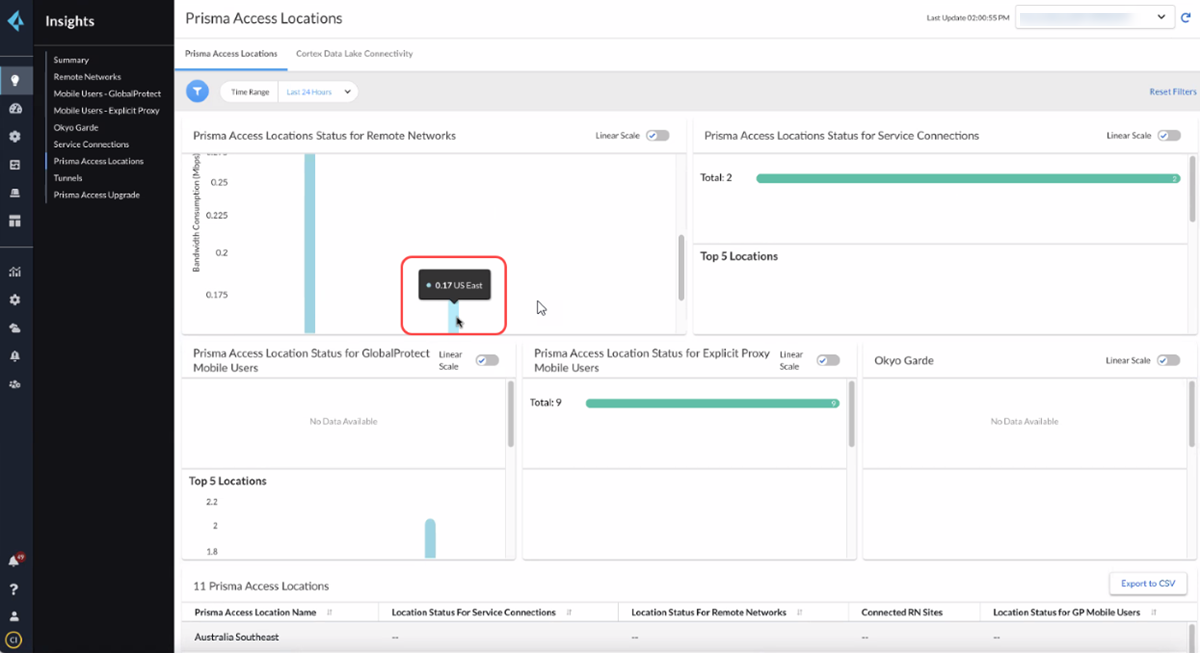Toggle Linear Scale for Remote Networks chart
The width and height of the screenshot is (1200, 653).
click(657, 136)
